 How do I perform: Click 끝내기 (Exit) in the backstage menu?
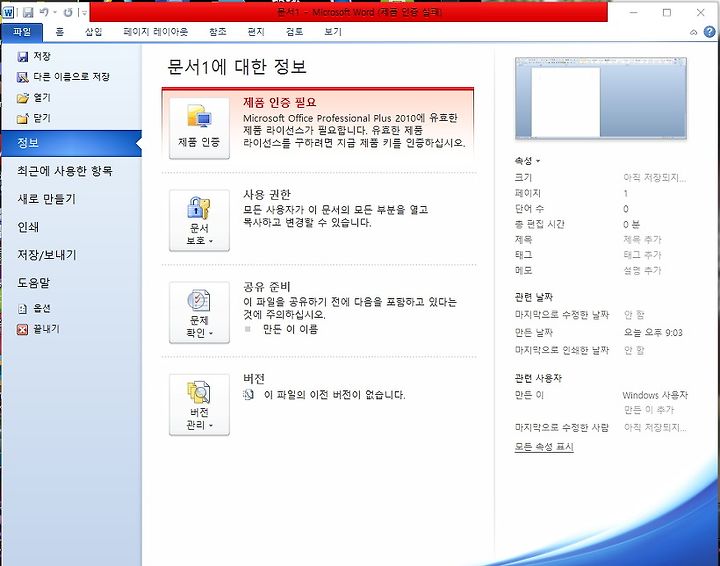coord(39,329)
